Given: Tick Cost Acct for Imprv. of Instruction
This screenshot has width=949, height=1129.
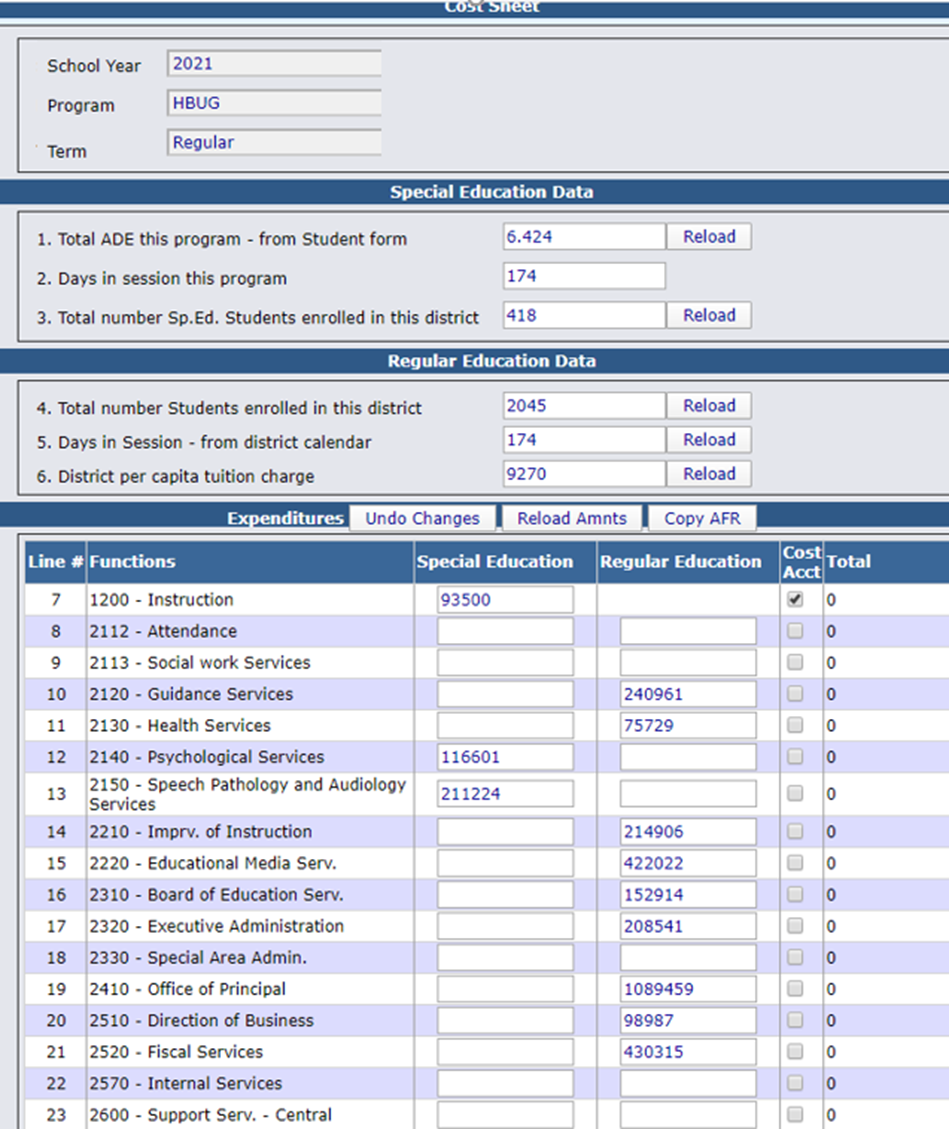Looking at the screenshot, I should pyautogui.click(x=795, y=832).
